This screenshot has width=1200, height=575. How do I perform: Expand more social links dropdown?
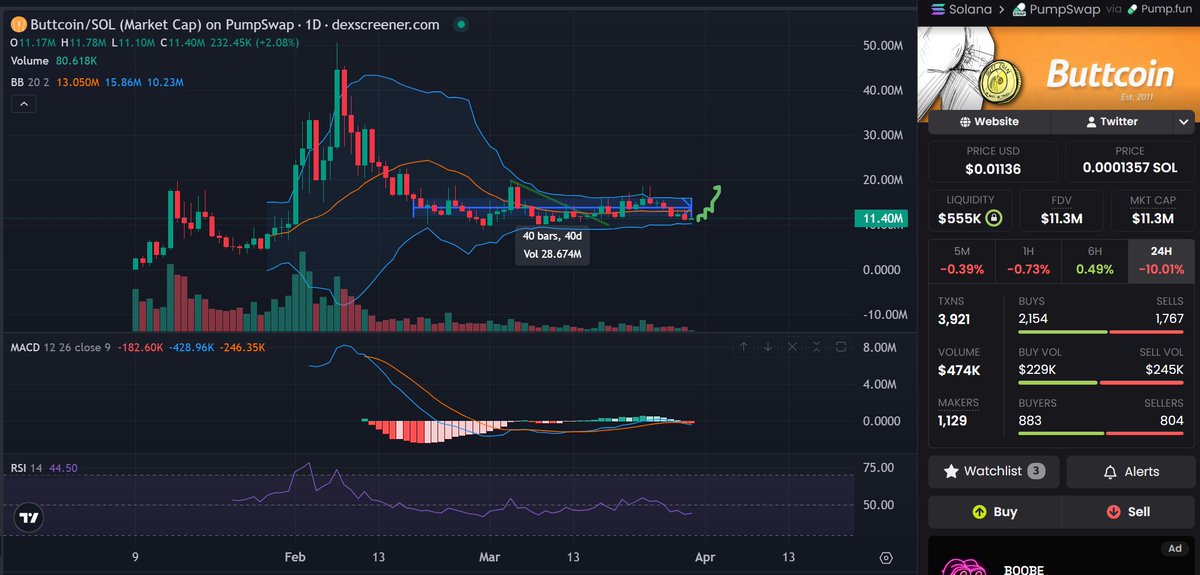(x=1184, y=121)
